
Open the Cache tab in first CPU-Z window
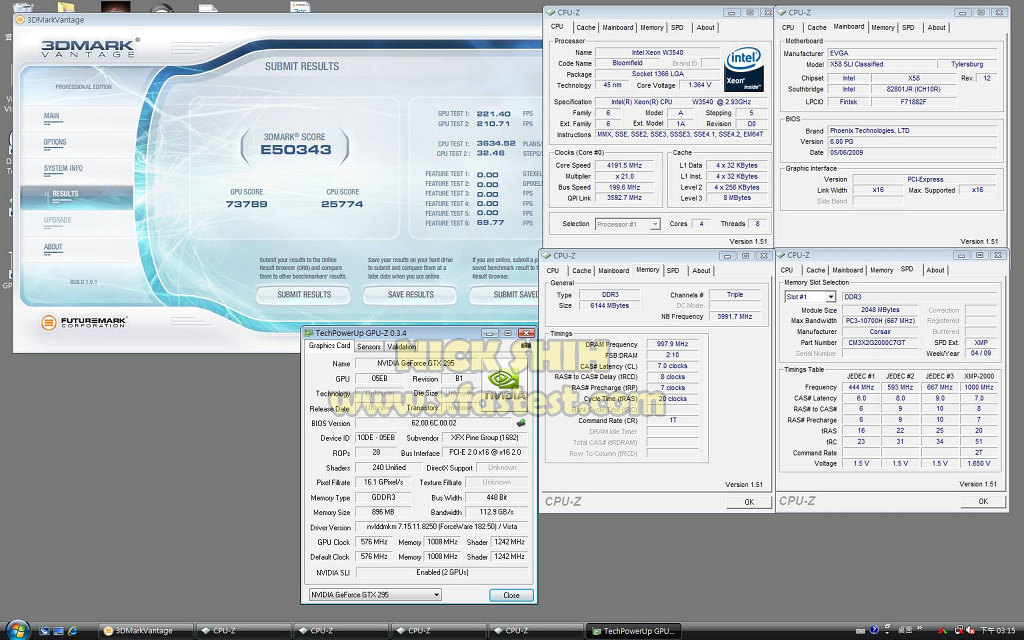pyautogui.click(x=585, y=28)
